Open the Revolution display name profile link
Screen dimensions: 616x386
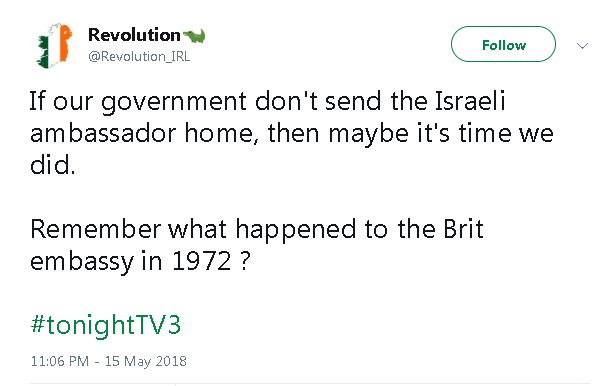pyautogui.click(x=134, y=35)
